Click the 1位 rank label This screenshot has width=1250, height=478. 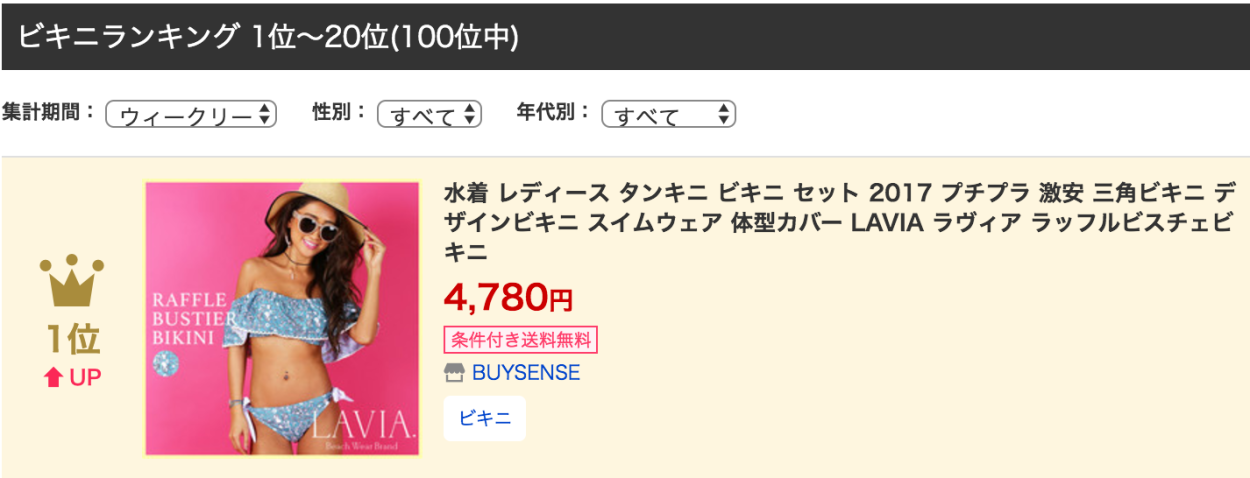(x=72, y=341)
